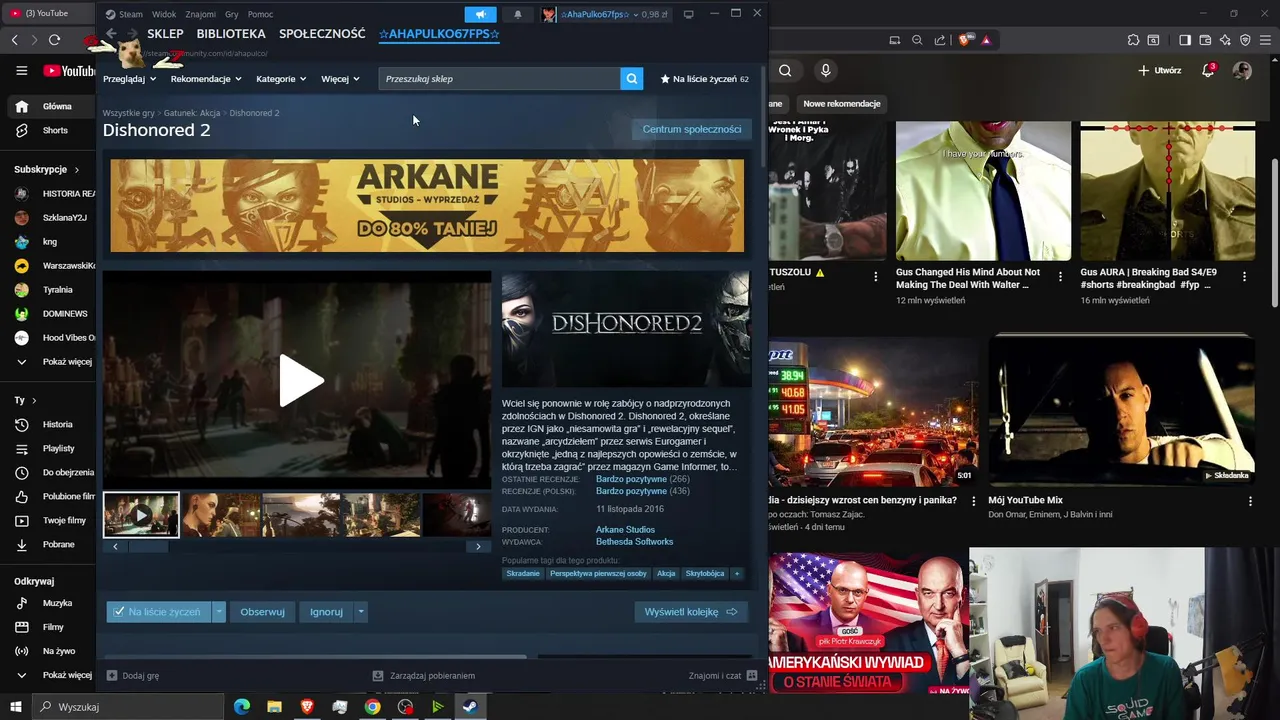Image resolution: width=1280 pixels, height=720 pixels.
Task: Toggle the 'Na liście życzeń' wishlist checkbox button
Action: 157,612
